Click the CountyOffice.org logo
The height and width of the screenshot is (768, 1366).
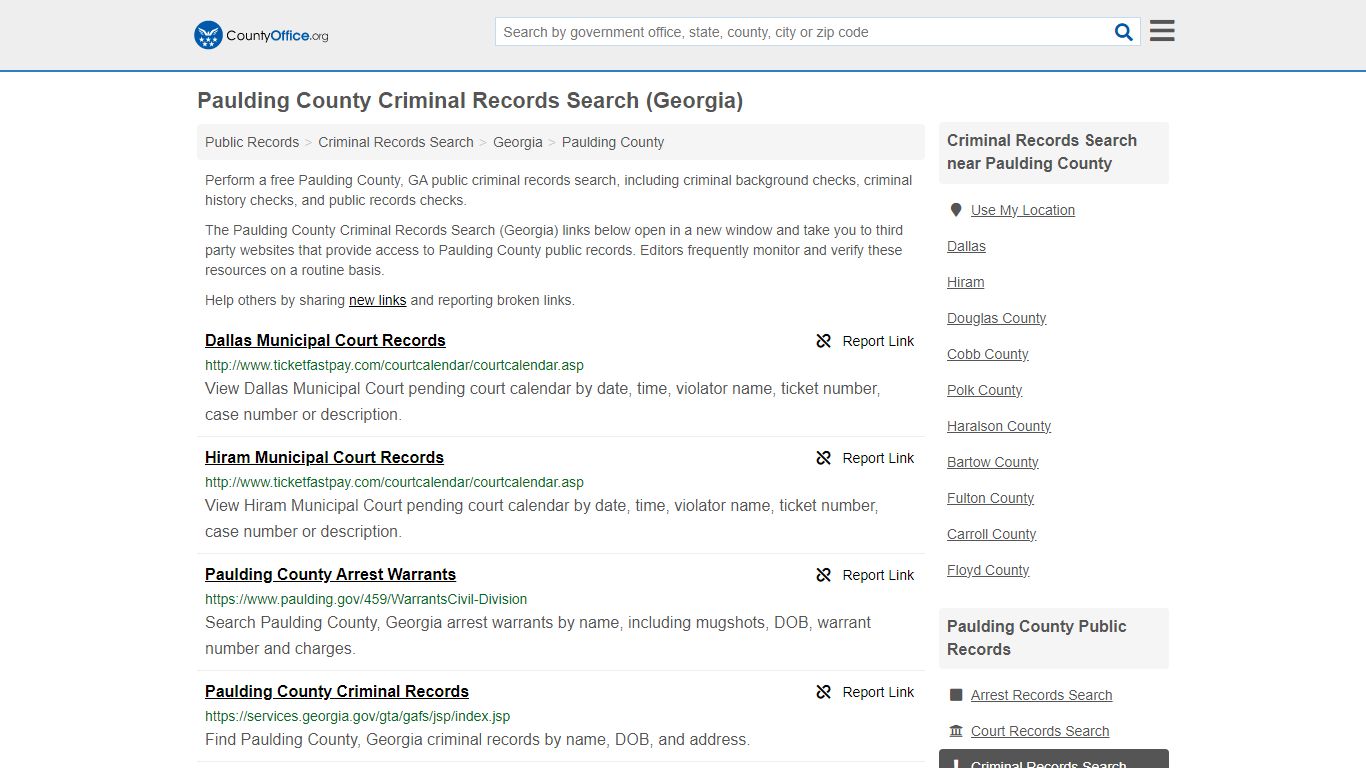(x=261, y=35)
